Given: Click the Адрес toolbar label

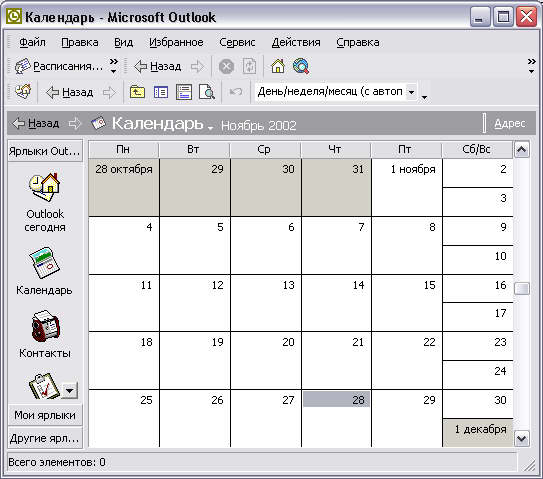Looking at the screenshot, I should coord(509,123).
